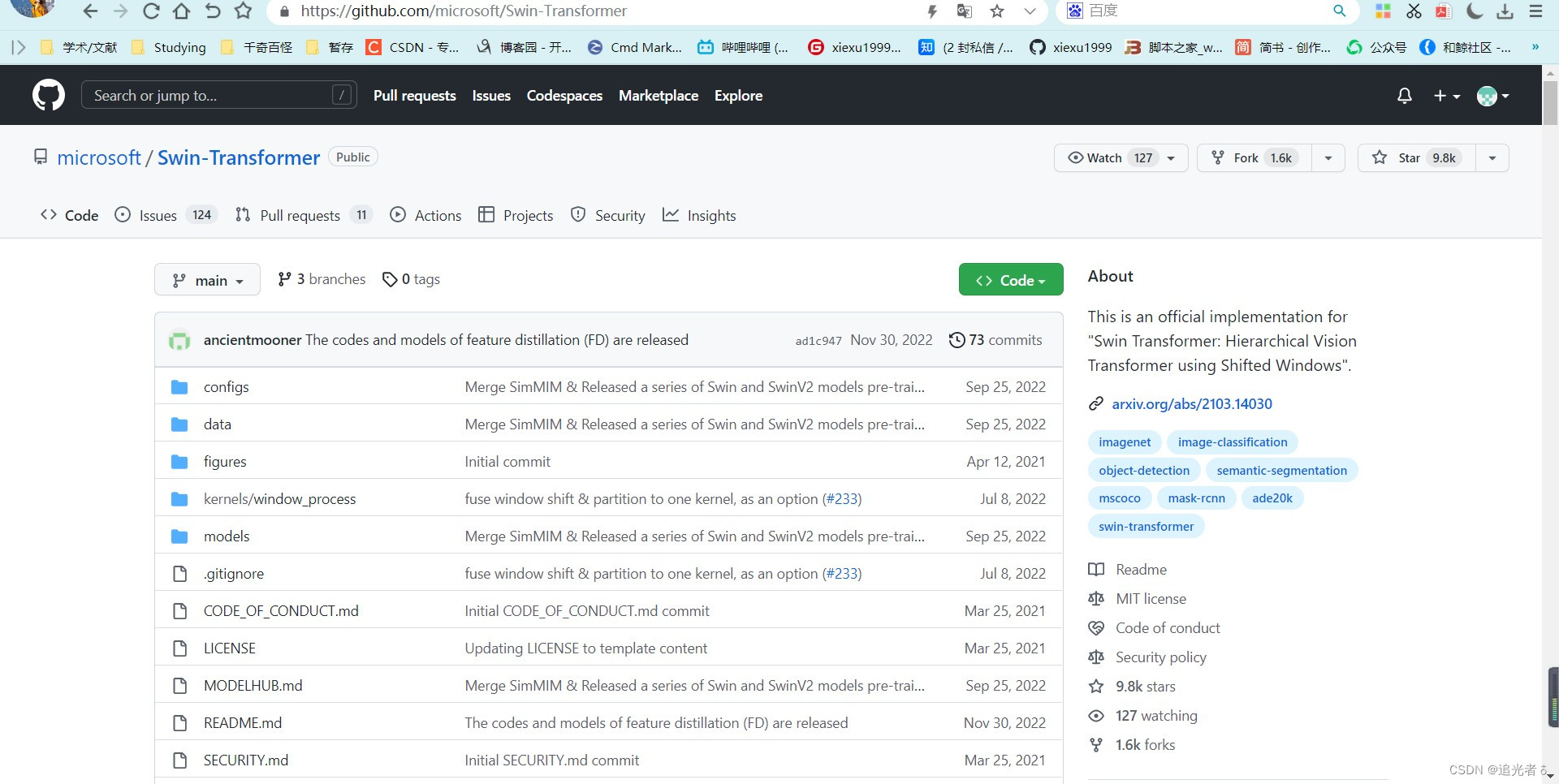1559x784 pixels.
Task: Expand the Fork options arrow
Action: 1328,157
